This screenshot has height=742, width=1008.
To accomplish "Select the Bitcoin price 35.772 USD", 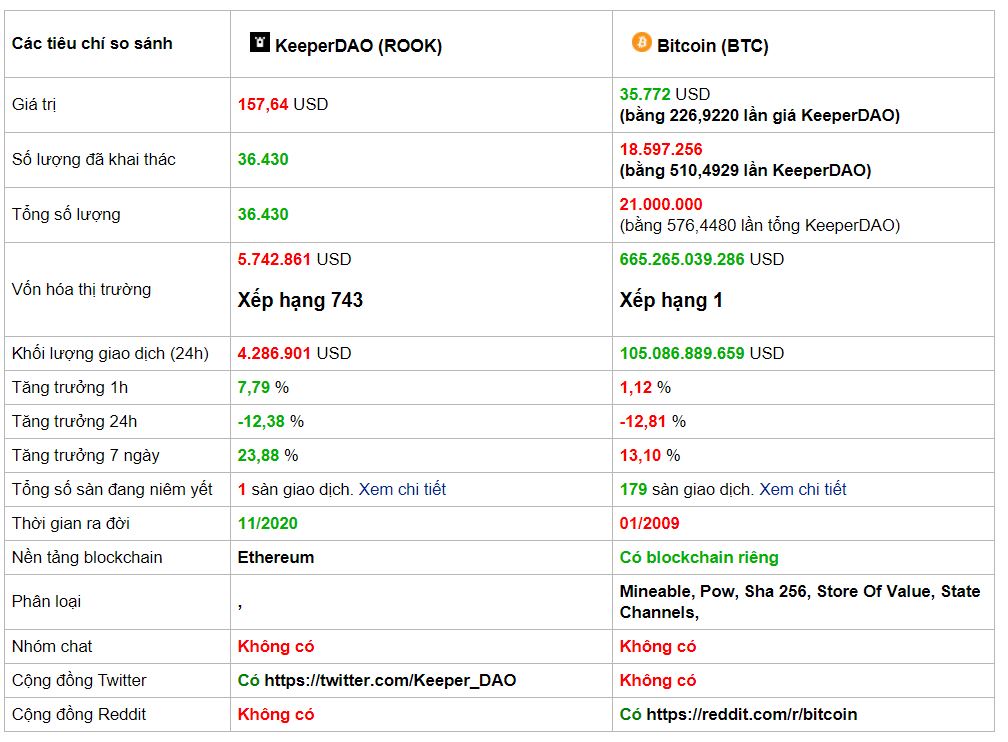I will (x=664, y=94).
